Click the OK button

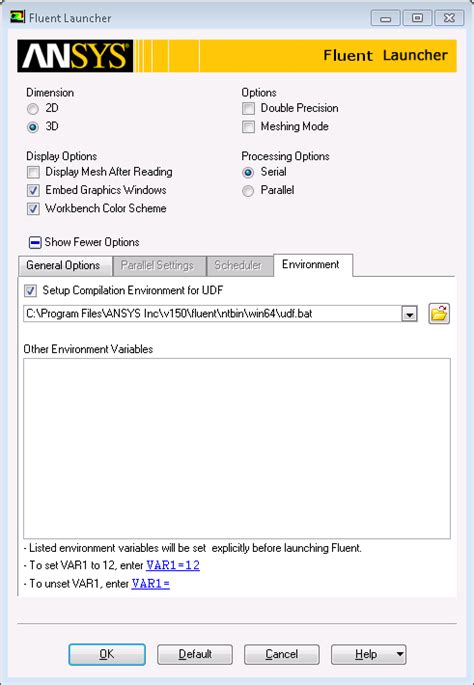pos(107,654)
